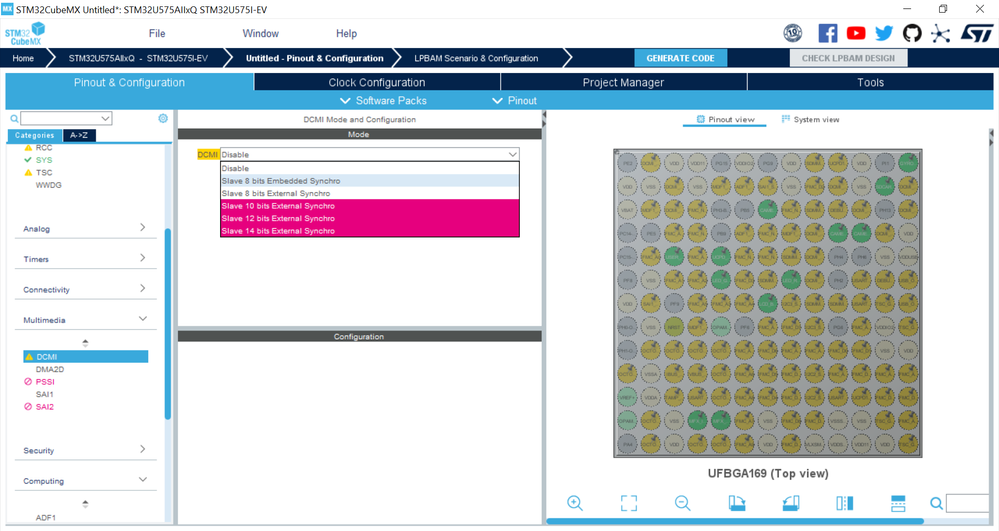The height and width of the screenshot is (531, 999).
Task: Open the DCMI mode dropdown arrow
Action: [512, 154]
